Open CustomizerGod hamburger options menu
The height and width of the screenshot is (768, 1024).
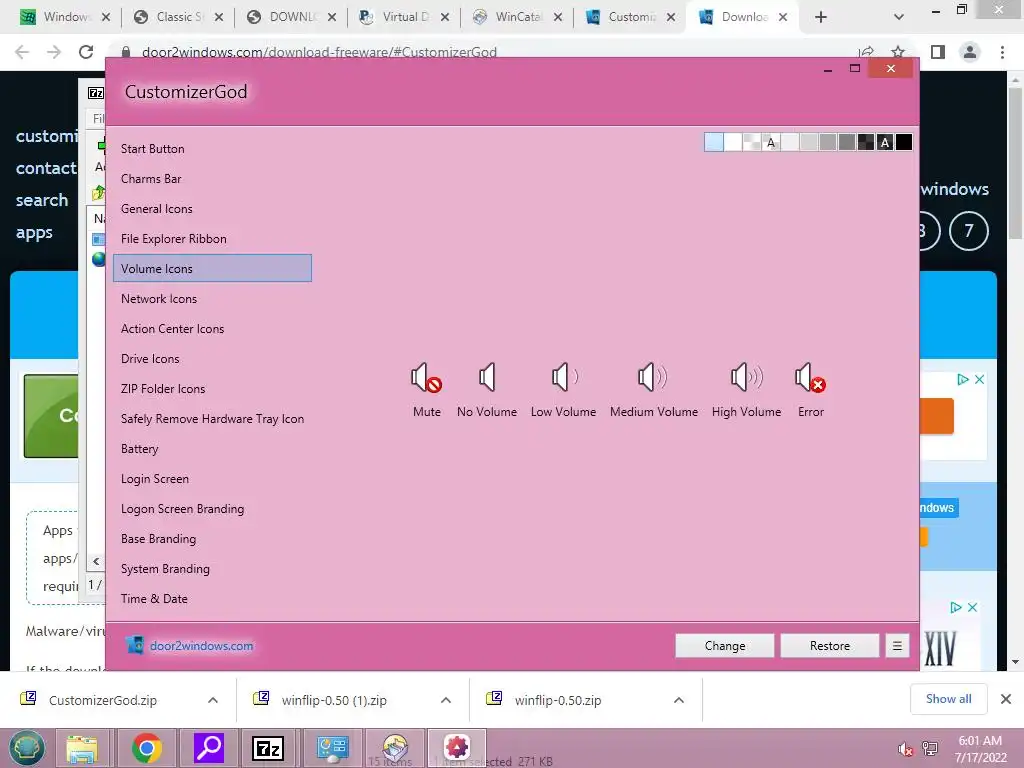[x=897, y=646]
